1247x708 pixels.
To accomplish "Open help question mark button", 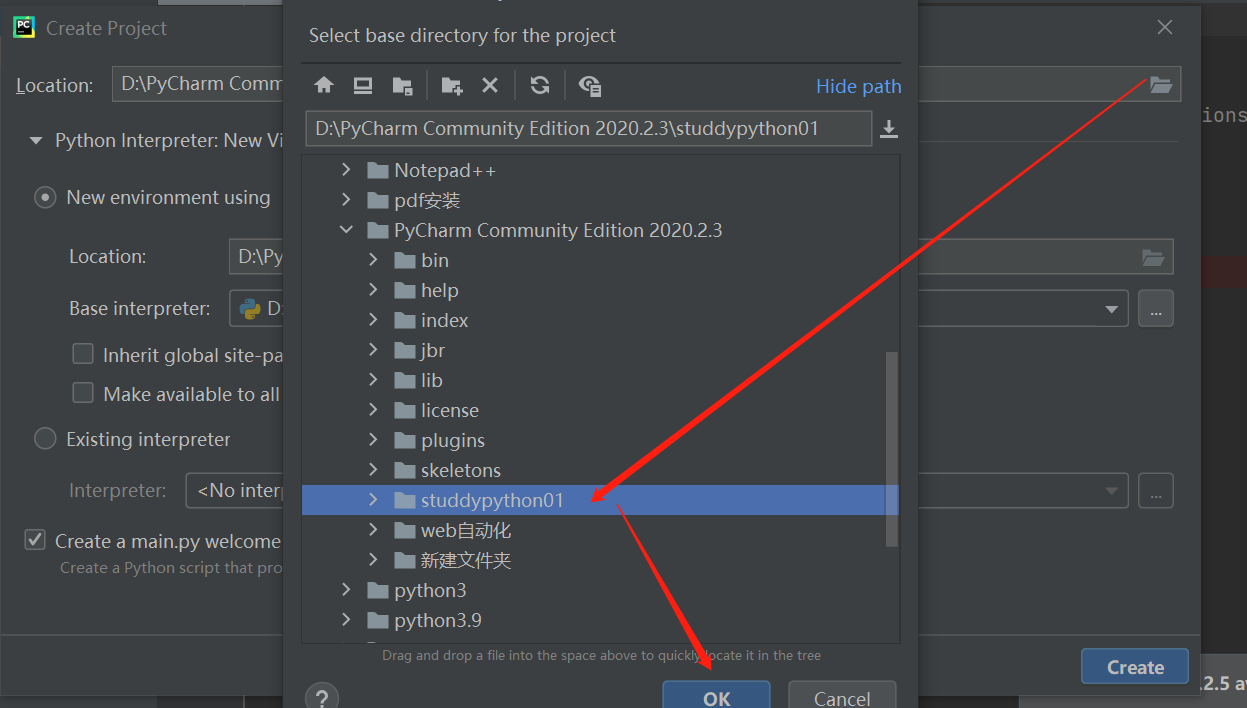I will click(323, 697).
